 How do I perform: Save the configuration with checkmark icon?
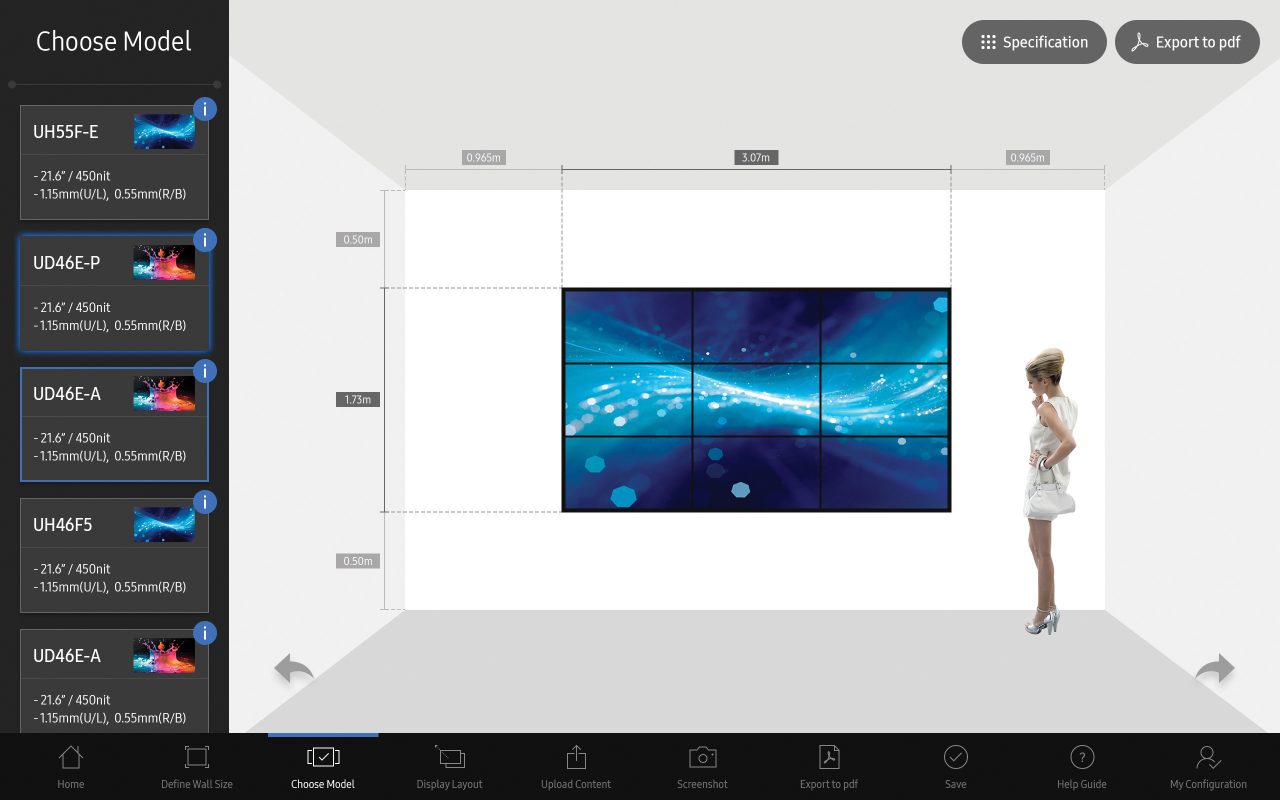pyautogui.click(x=955, y=766)
